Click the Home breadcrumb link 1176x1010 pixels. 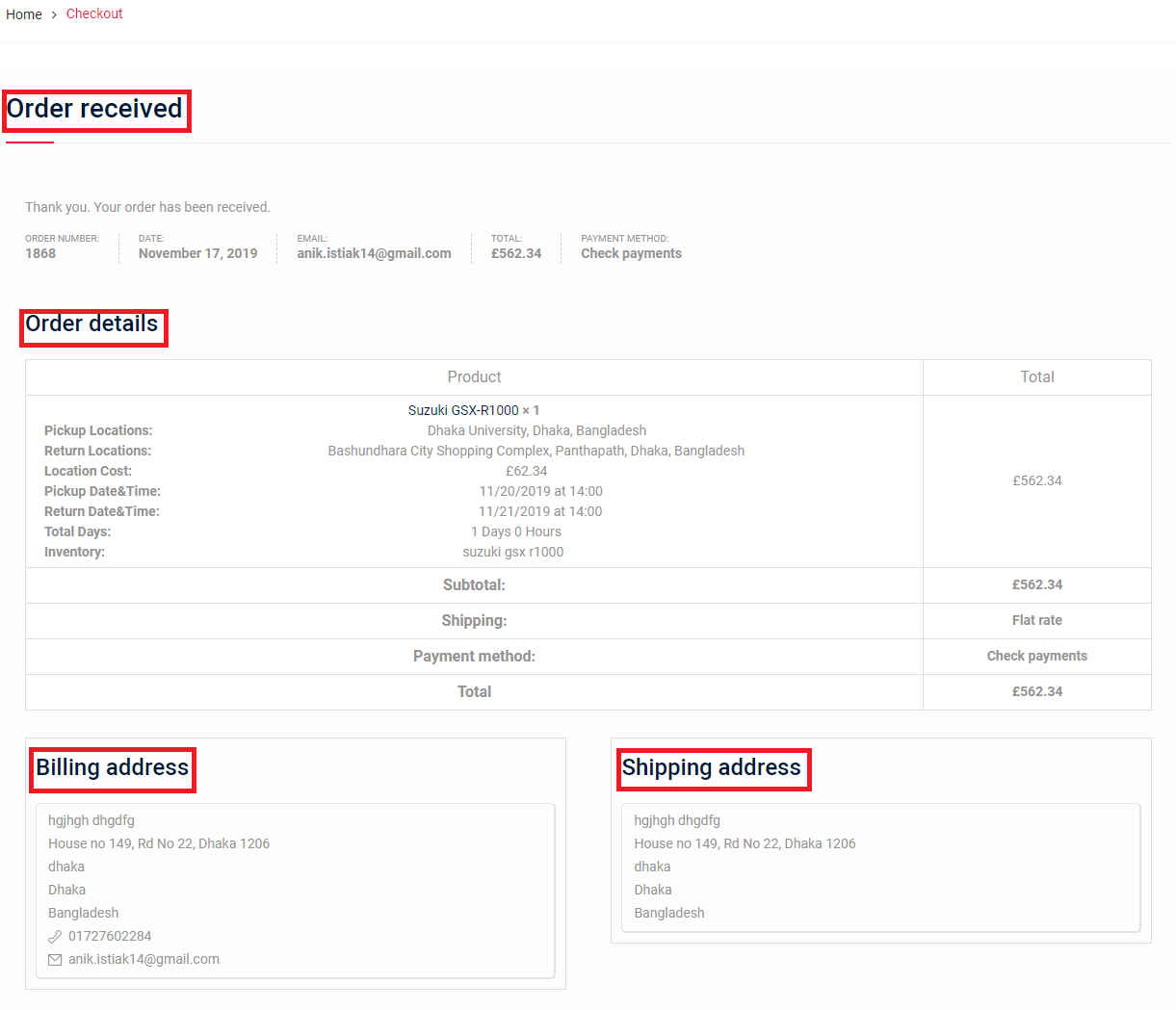[x=24, y=14]
